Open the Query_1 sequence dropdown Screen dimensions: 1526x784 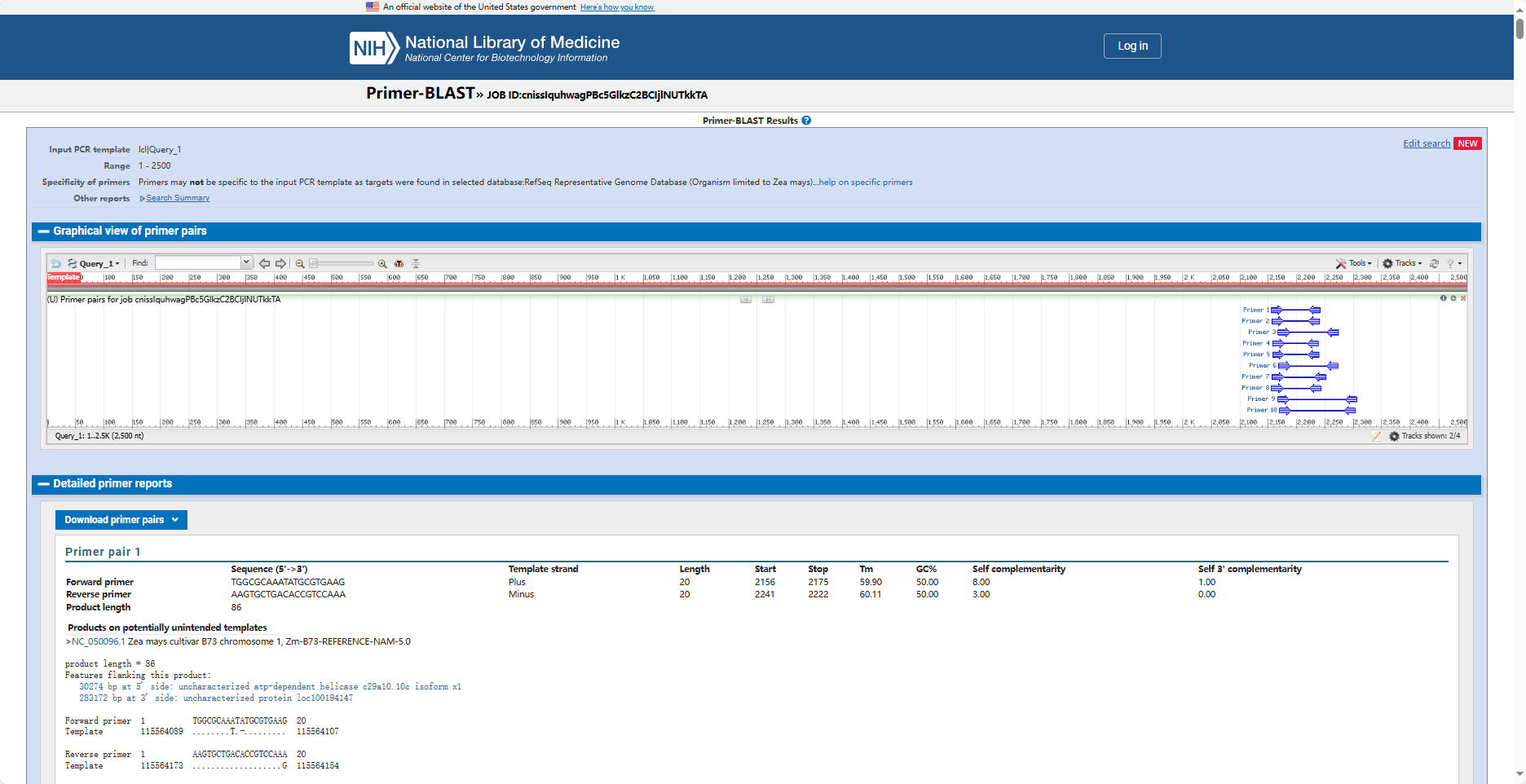94,263
